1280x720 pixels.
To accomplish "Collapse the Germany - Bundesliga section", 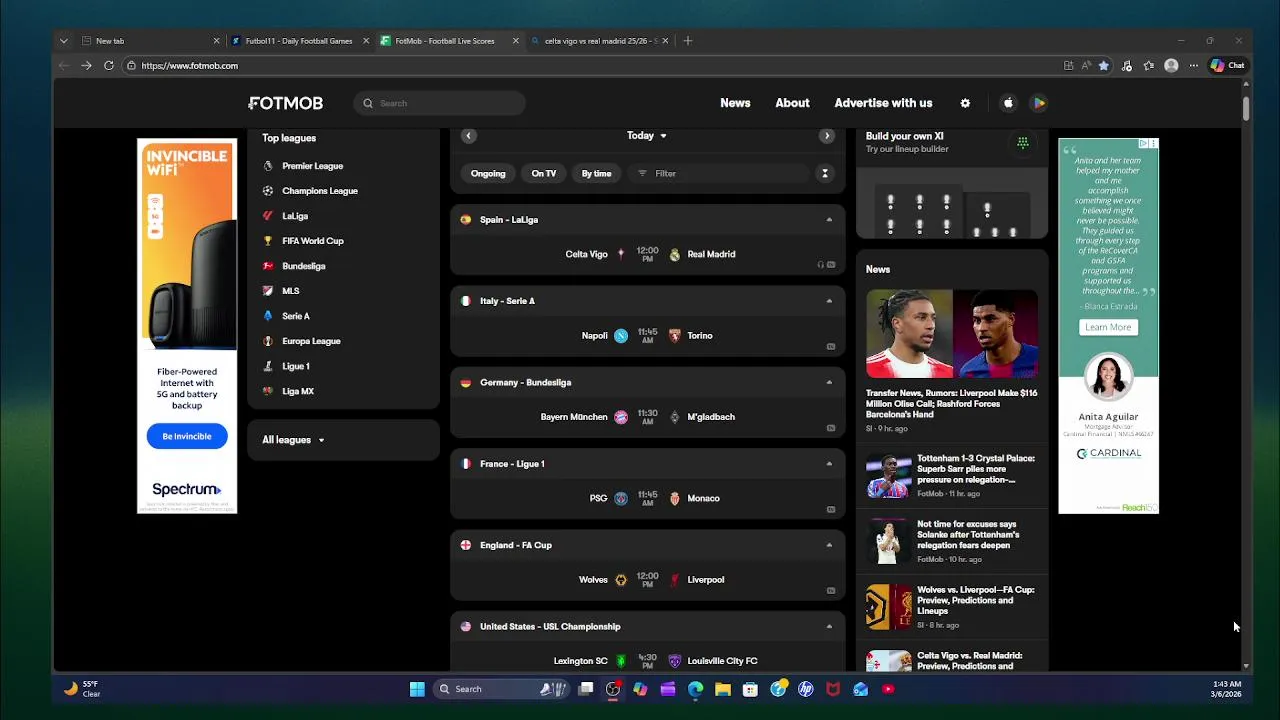I will coord(829,382).
